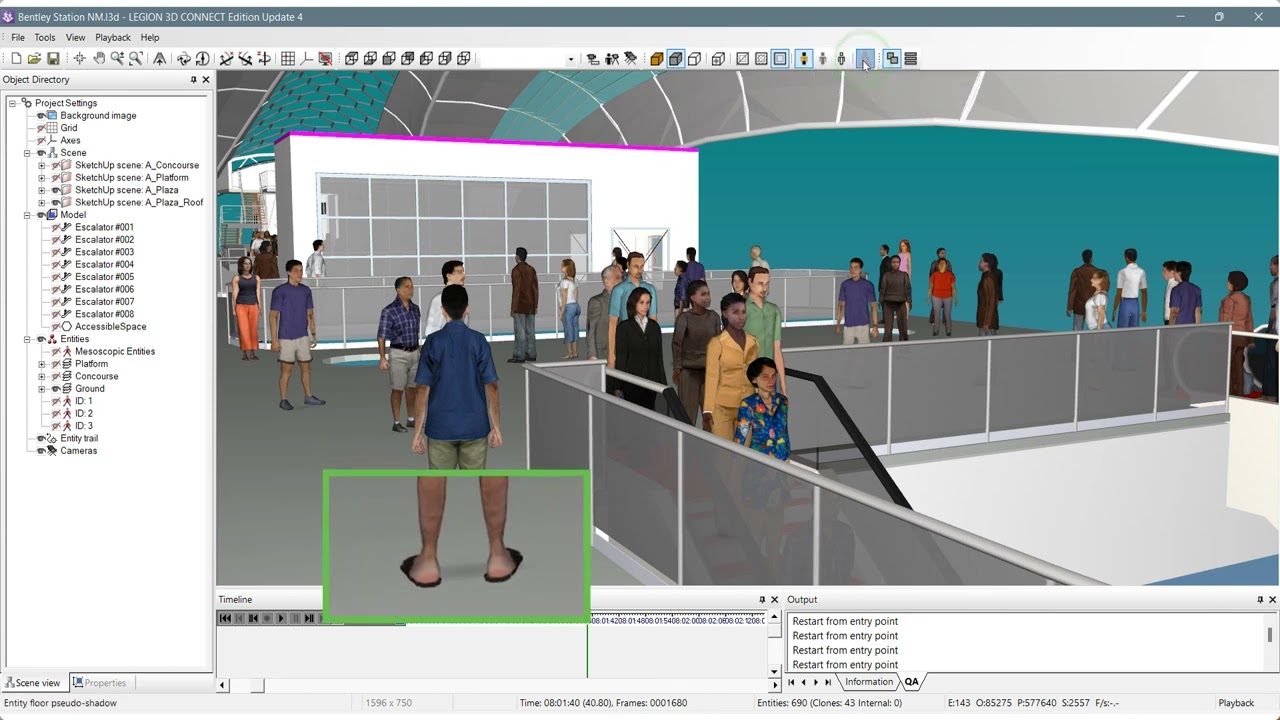Viewport: 1280px width, 720px height.
Task: Select the QA output tab
Action: (911, 682)
